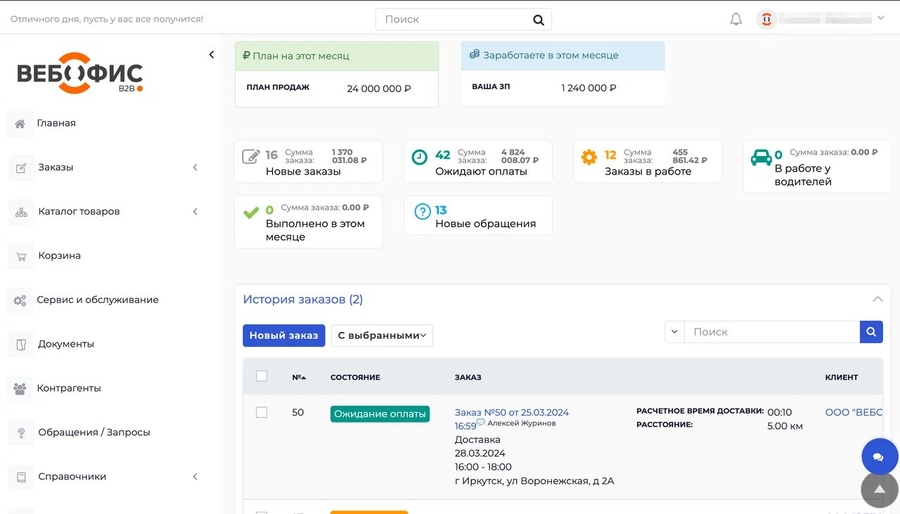900x514 pixels.
Task: Click the order history search field
Action: (x=771, y=332)
